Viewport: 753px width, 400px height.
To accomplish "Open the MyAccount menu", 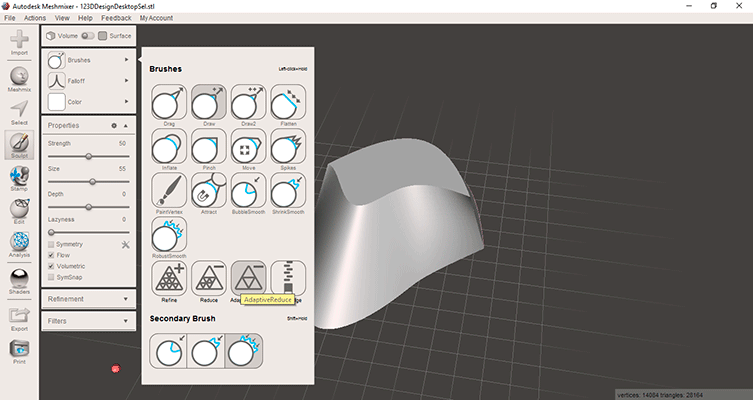I will (x=156, y=18).
